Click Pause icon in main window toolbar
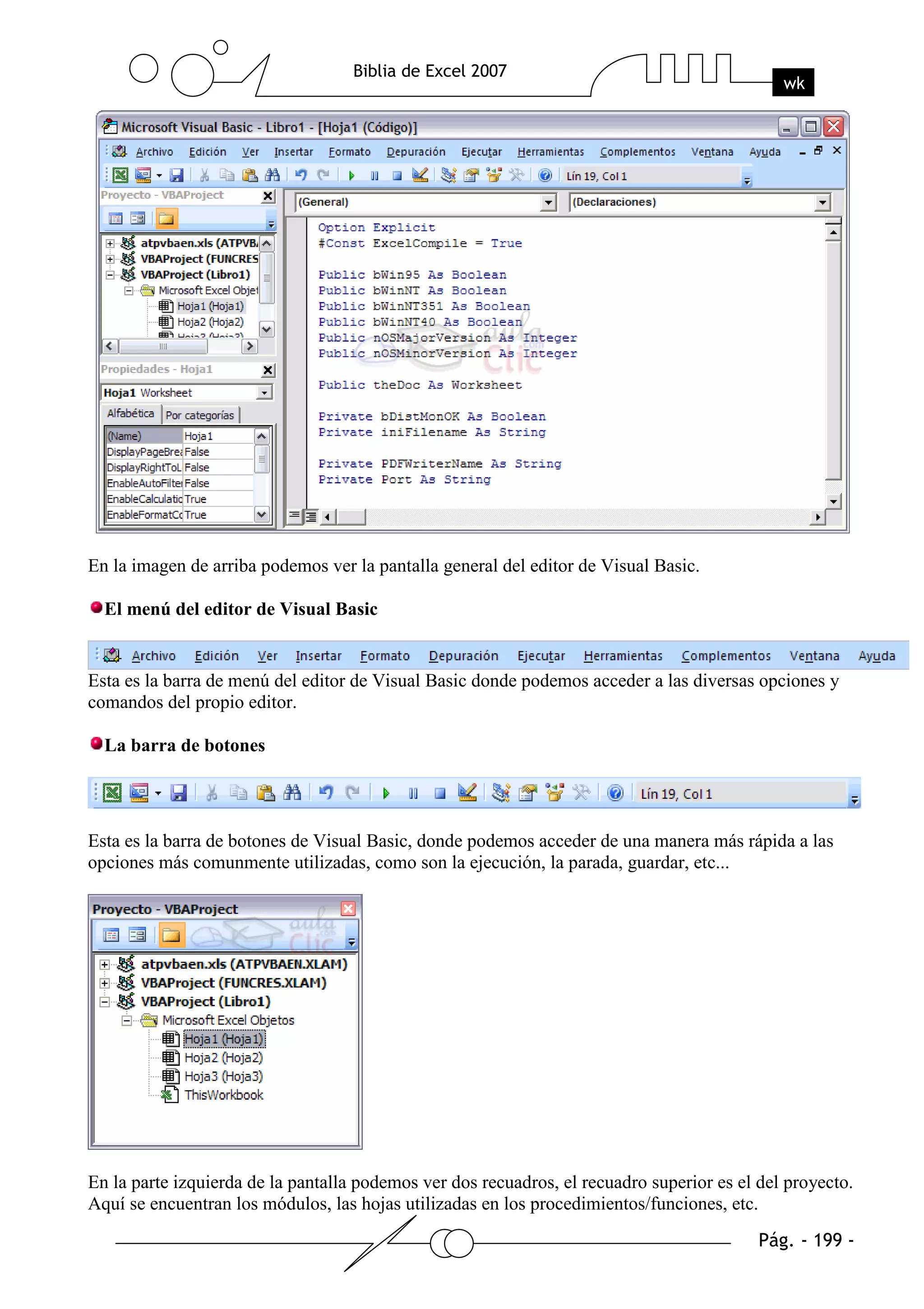Screen dimensions: 924x1309 [374, 176]
